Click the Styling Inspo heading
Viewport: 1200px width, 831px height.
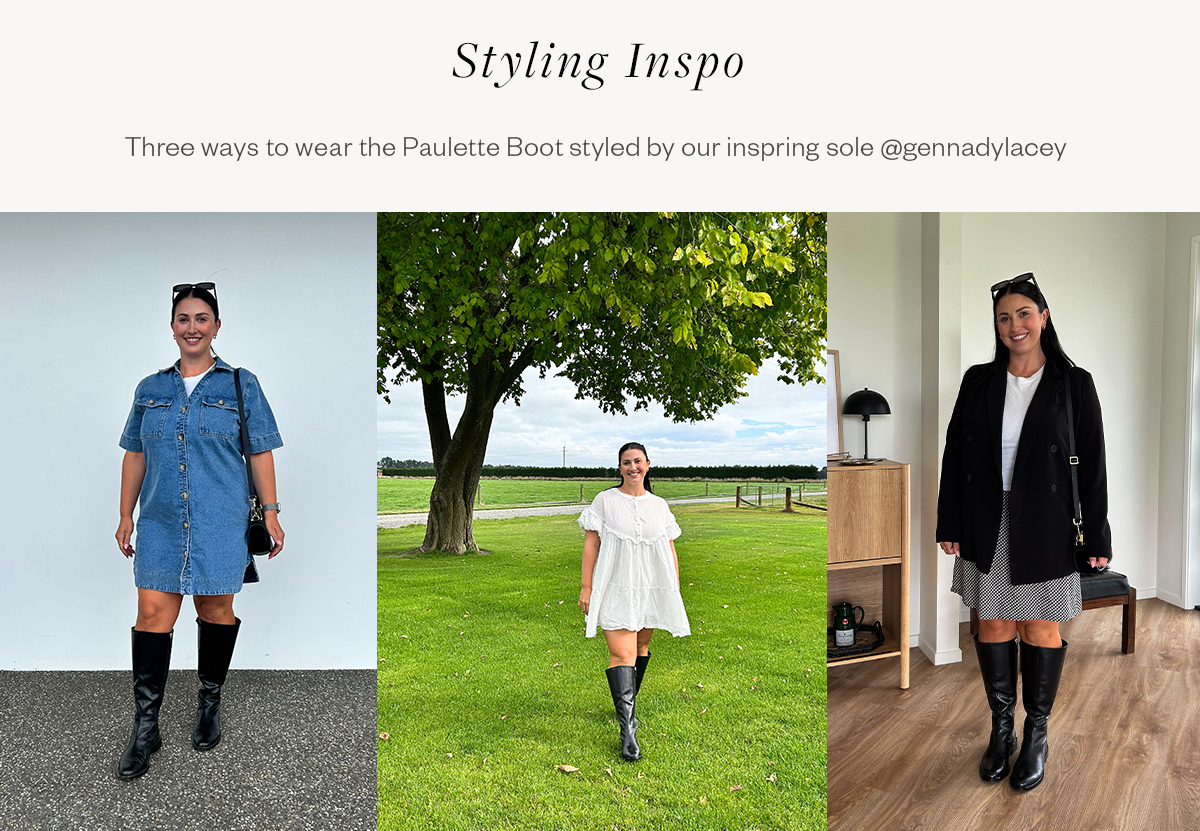(x=598, y=63)
